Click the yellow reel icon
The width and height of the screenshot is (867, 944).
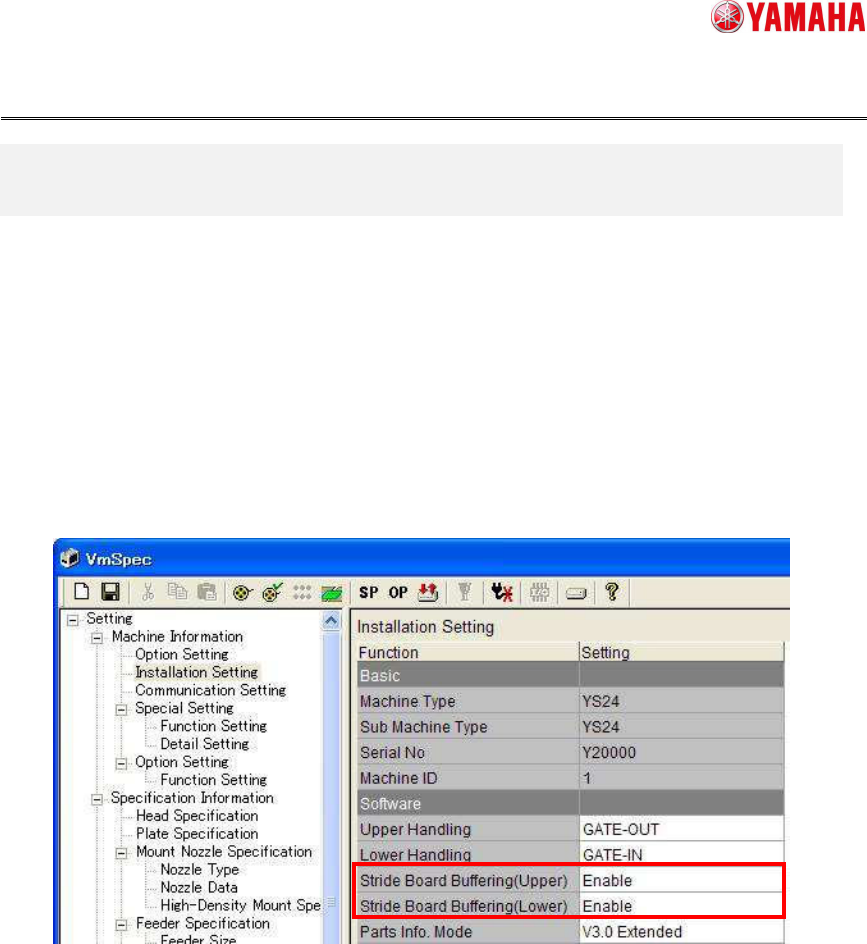pyautogui.click(x=242, y=593)
